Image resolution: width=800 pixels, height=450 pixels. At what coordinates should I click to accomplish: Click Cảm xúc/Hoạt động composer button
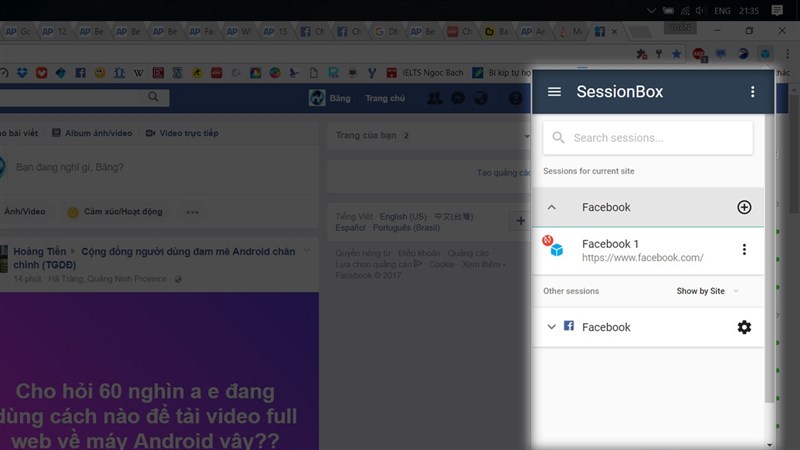(115, 212)
